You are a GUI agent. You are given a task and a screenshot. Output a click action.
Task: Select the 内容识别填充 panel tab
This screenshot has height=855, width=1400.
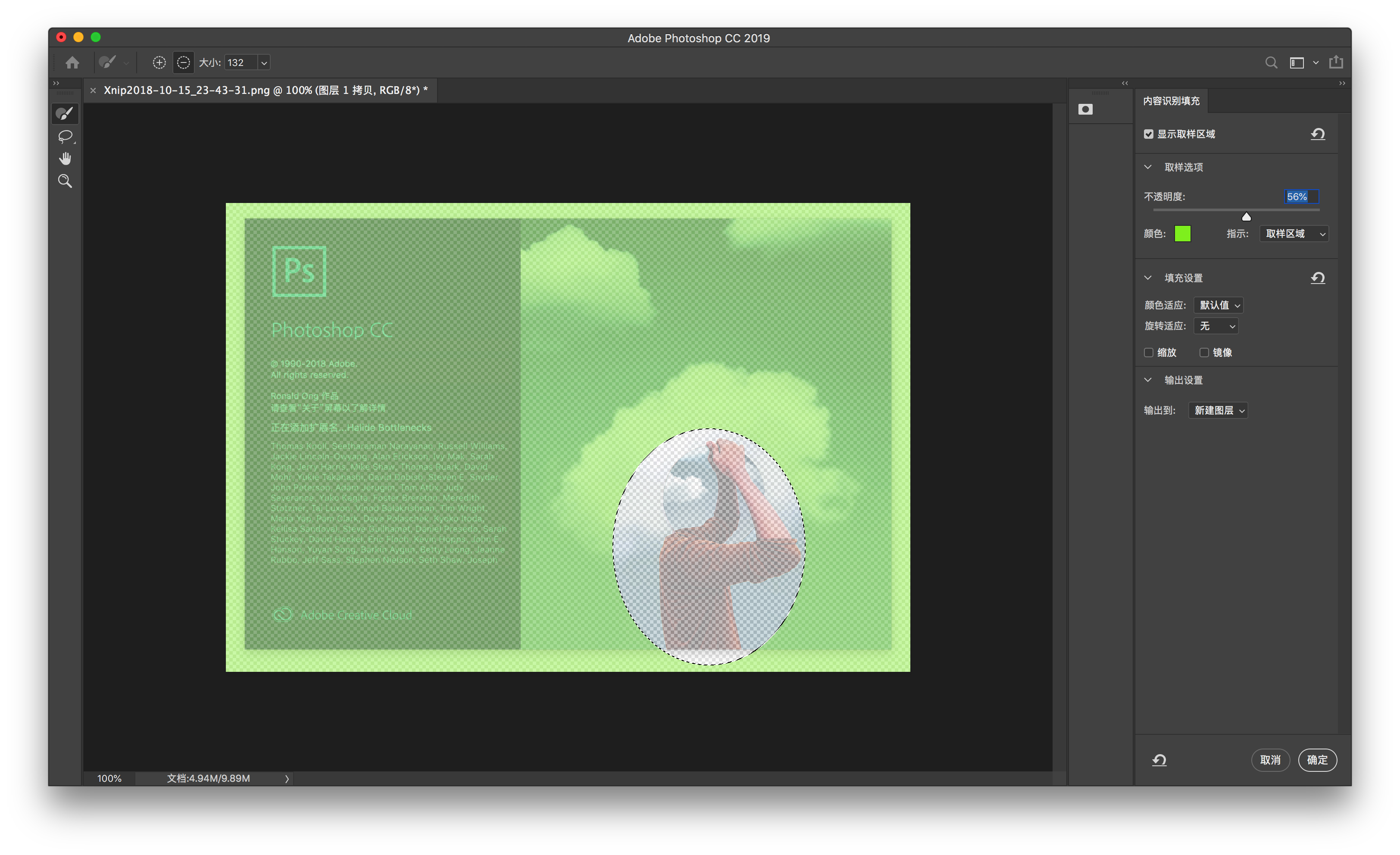(x=1171, y=100)
